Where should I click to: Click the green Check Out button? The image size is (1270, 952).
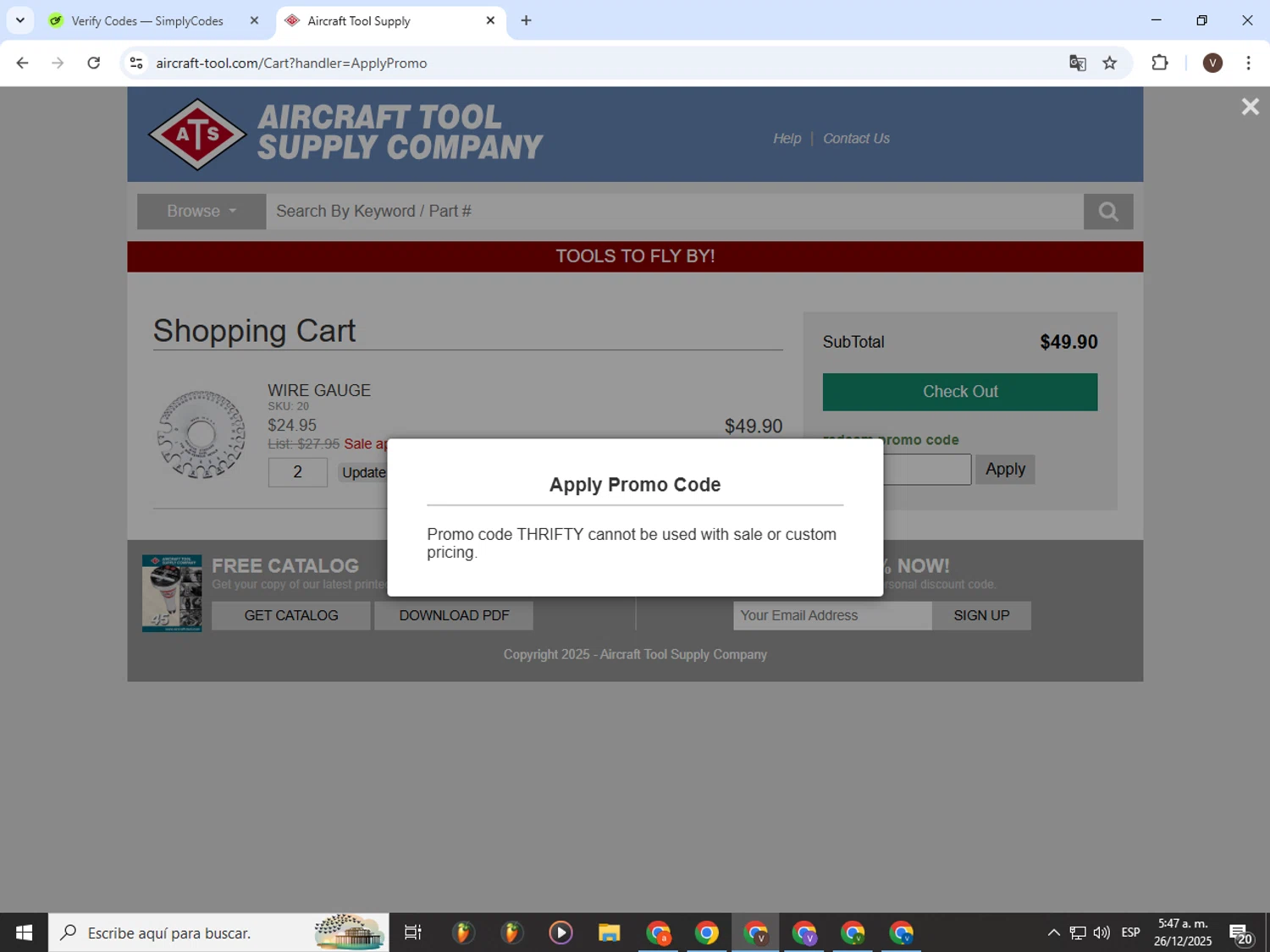click(960, 392)
